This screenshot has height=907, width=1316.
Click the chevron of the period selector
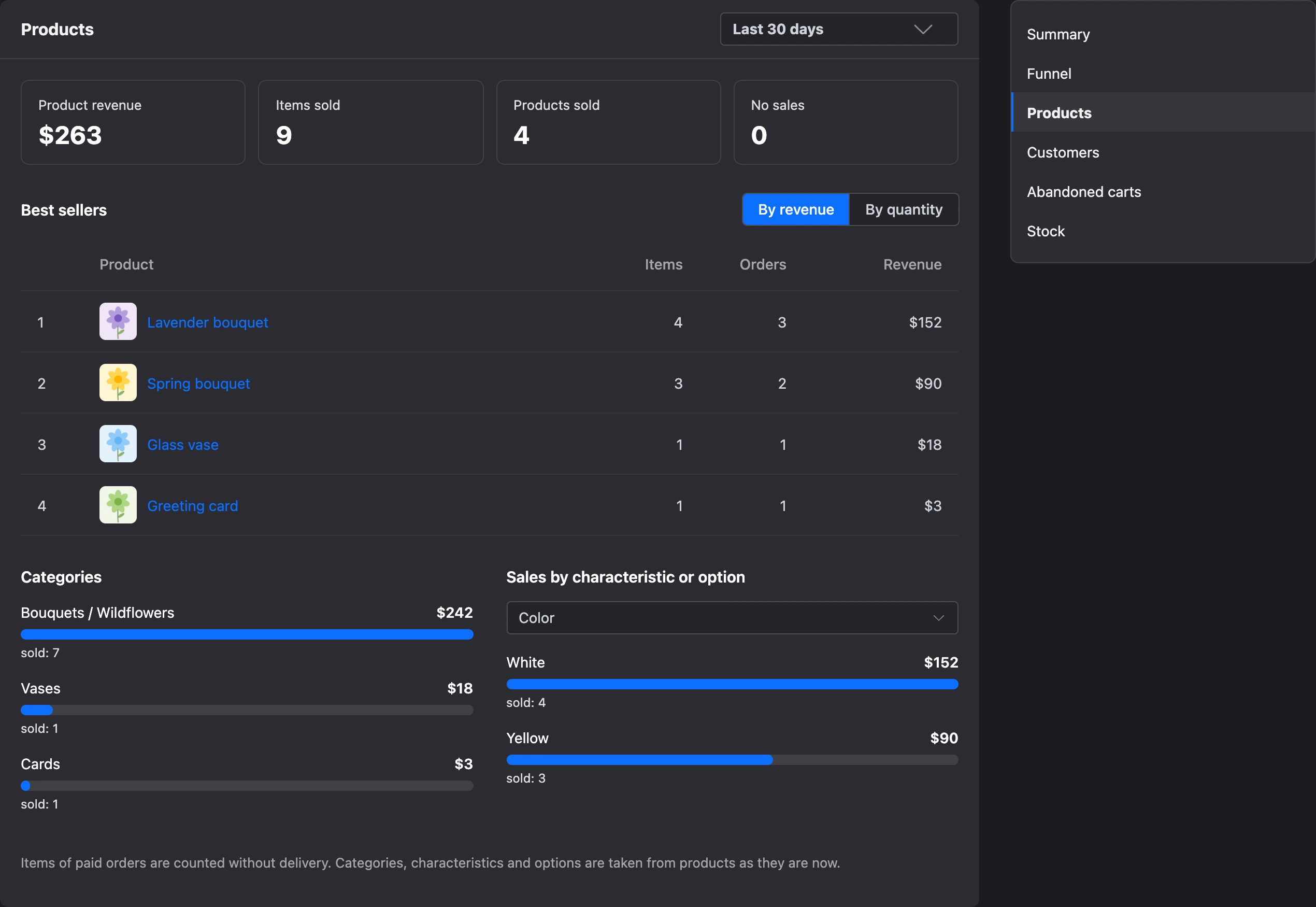(x=923, y=29)
